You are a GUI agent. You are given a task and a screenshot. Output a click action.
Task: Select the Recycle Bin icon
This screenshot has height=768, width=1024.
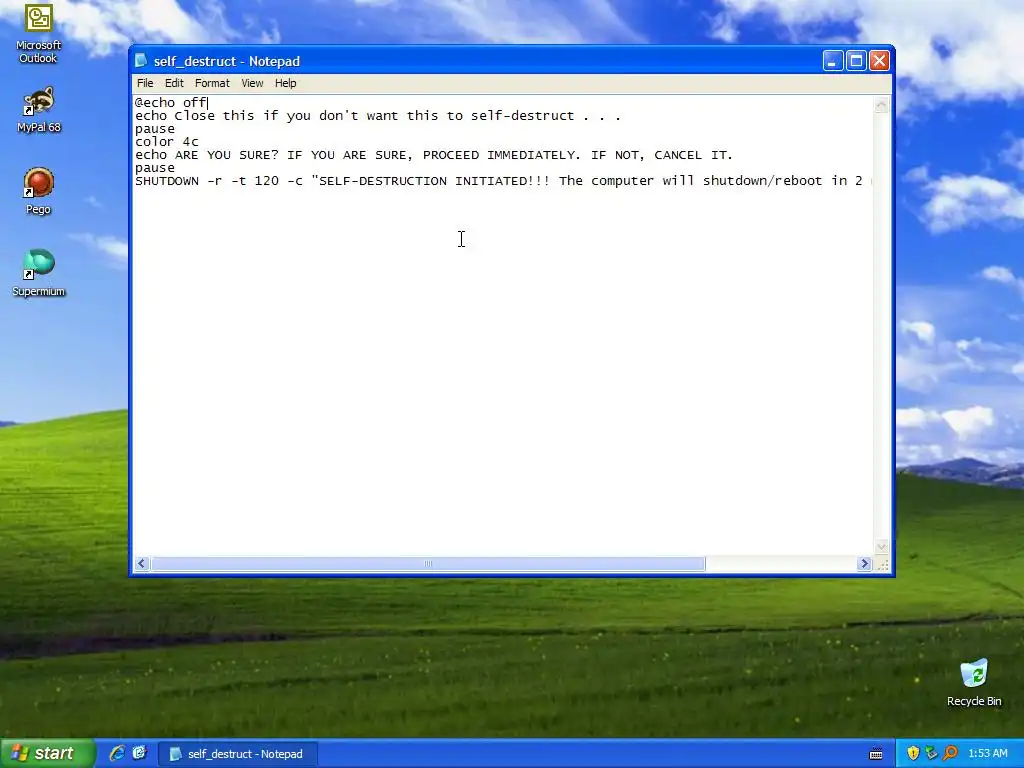pyautogui.click(x=974, y=682)
